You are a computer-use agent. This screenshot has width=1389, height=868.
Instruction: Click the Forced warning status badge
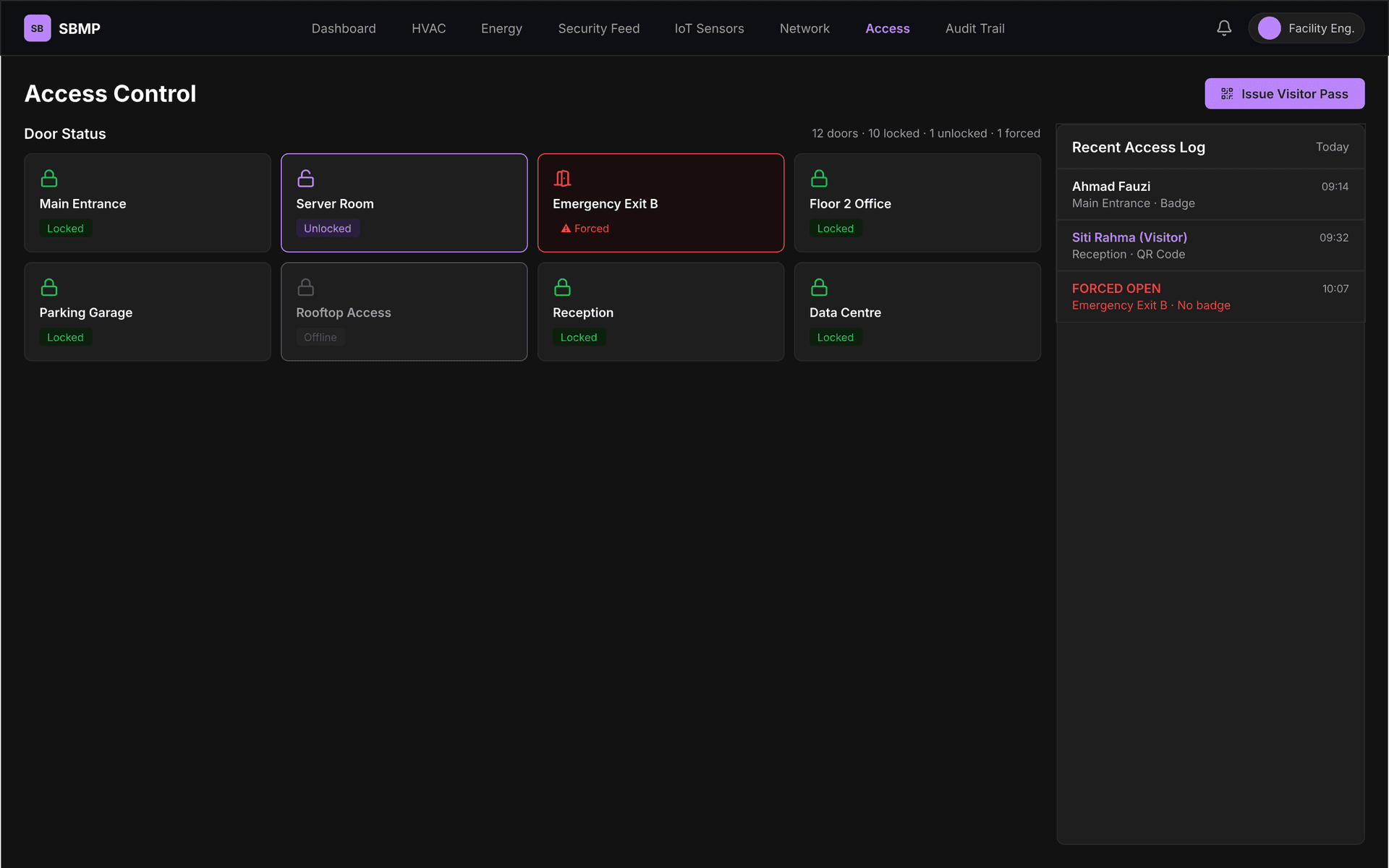pyautogui.click(x=585, y=229)
